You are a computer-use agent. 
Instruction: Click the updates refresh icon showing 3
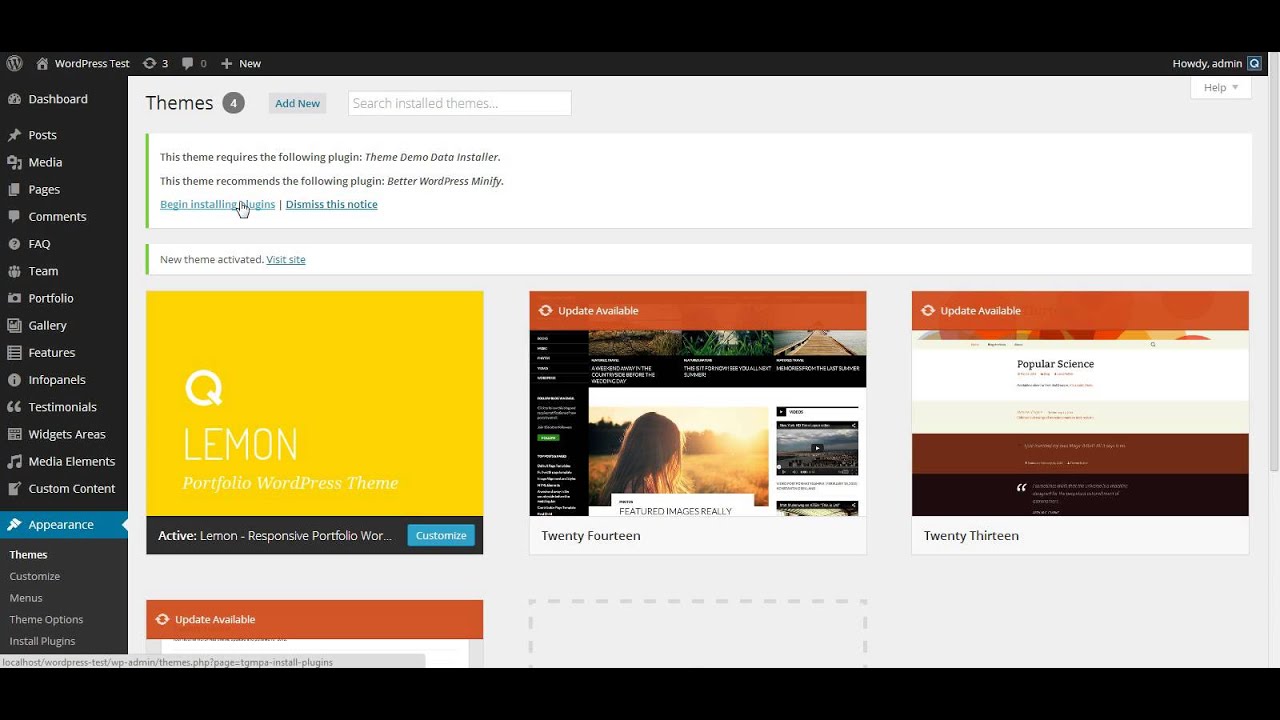pyautogui.click(x=149, y=63)
